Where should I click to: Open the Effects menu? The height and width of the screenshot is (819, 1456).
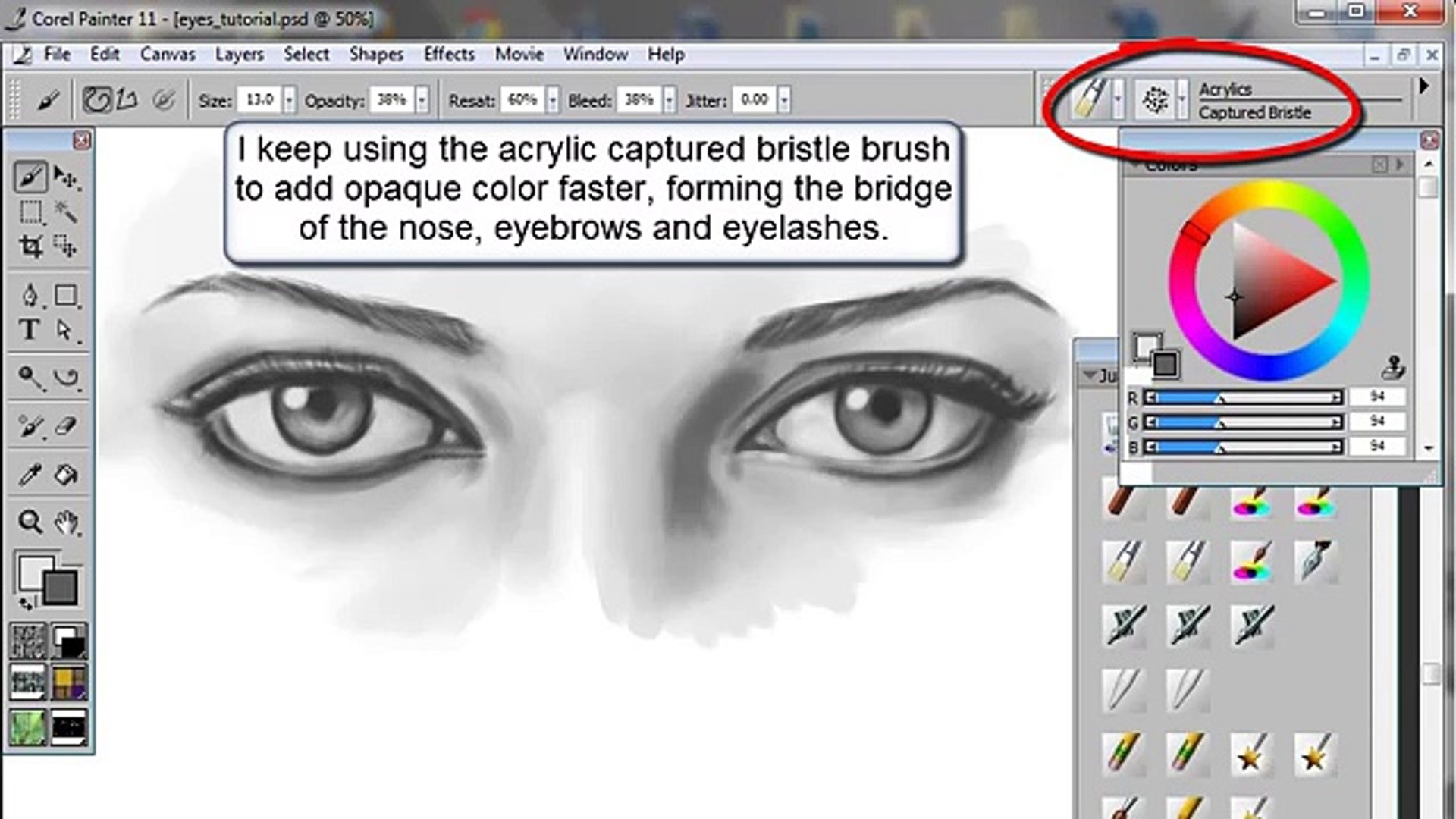pyautogui.click(x=449, y=55)
